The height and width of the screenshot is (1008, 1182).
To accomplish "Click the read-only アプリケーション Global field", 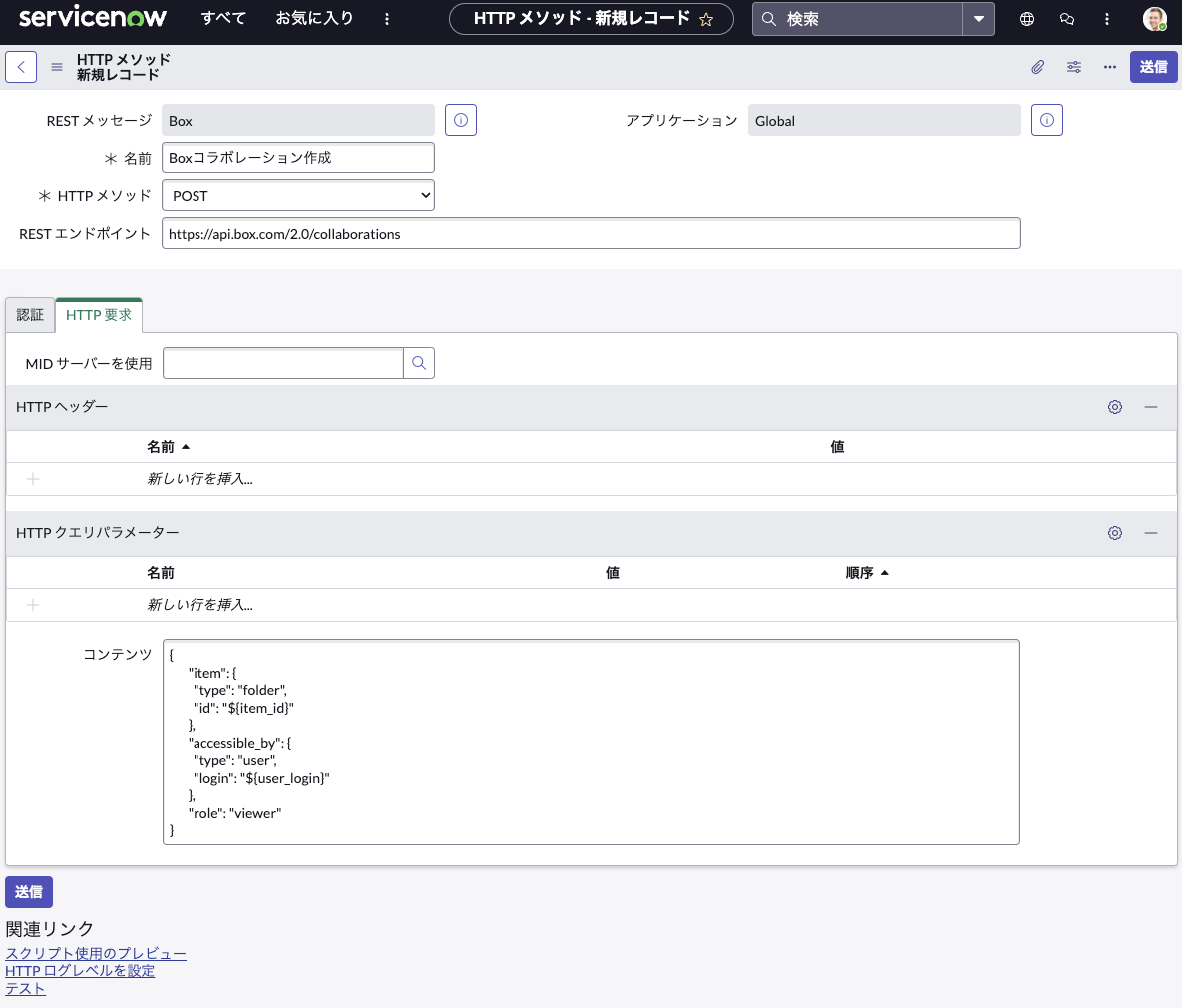I will [884, 120].
